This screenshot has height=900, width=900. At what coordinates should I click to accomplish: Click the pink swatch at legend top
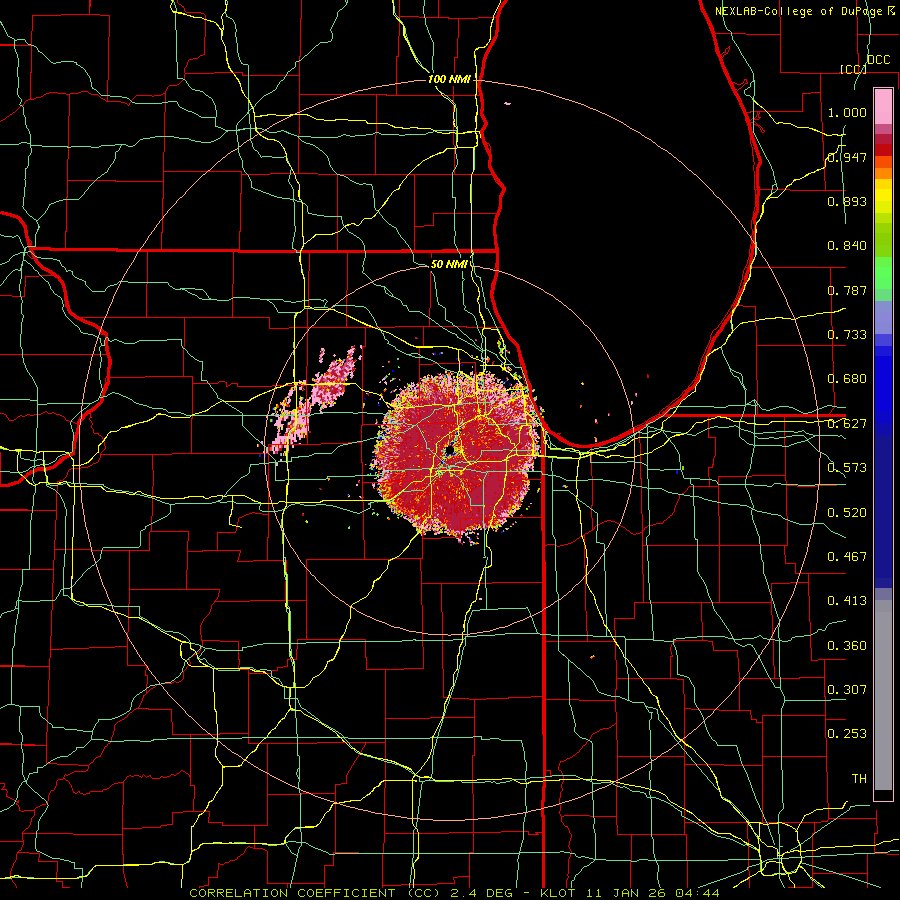click(883, 106)
